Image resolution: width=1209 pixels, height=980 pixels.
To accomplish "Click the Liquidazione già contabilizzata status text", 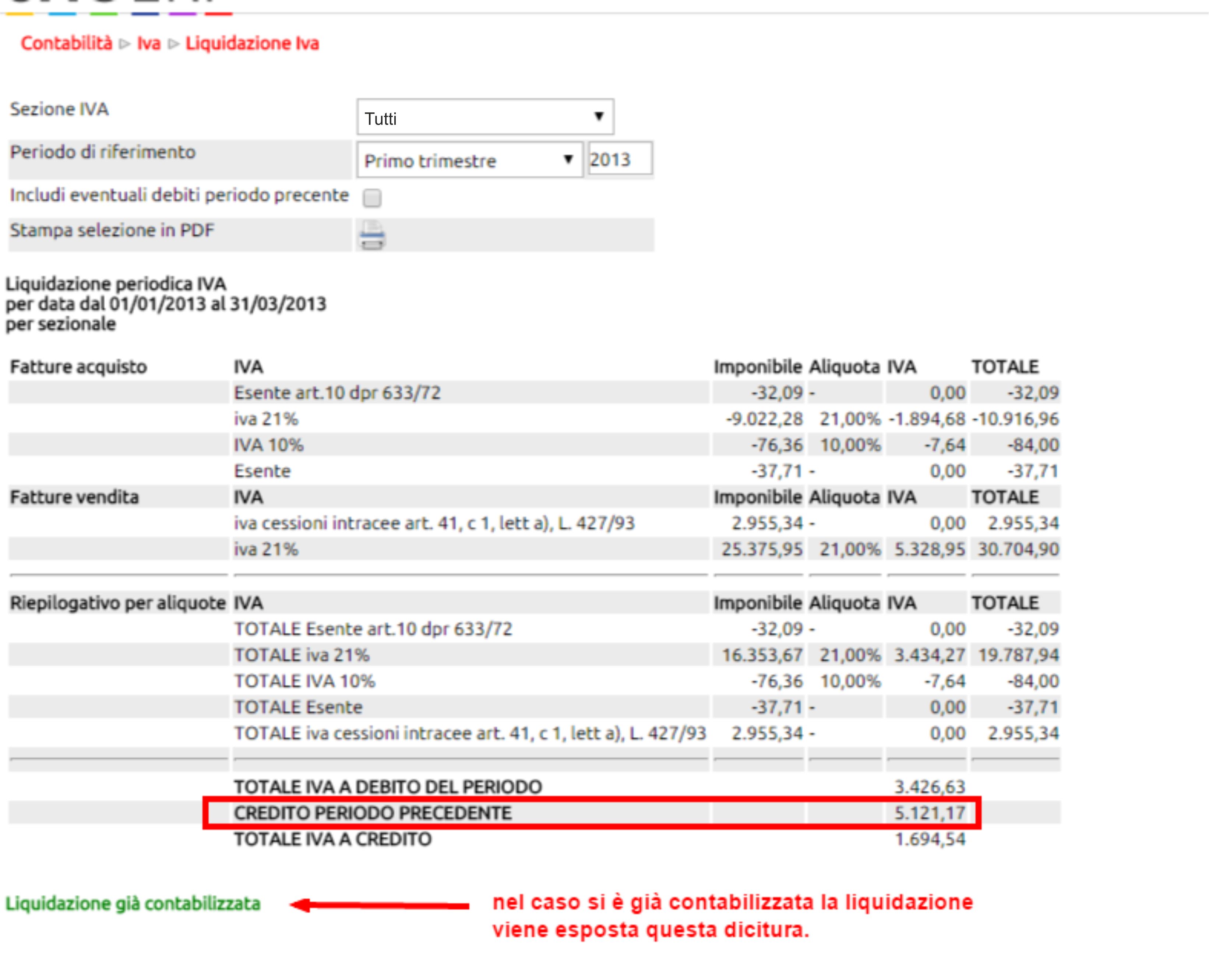I will click(x=133, y=904).
